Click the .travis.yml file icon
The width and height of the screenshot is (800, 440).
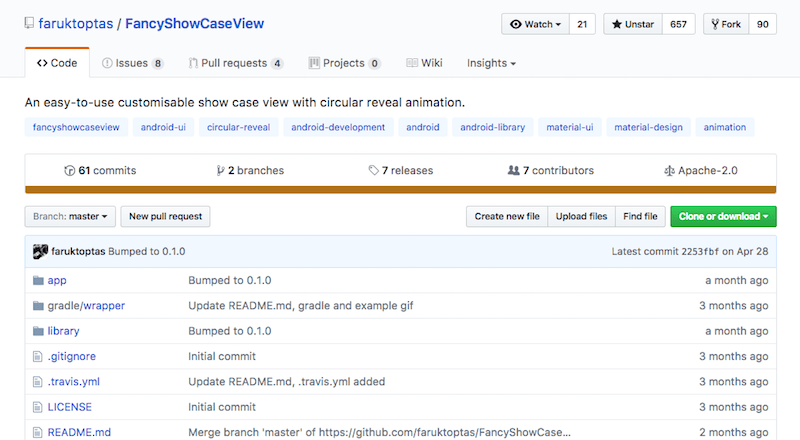tap(37, 382)
